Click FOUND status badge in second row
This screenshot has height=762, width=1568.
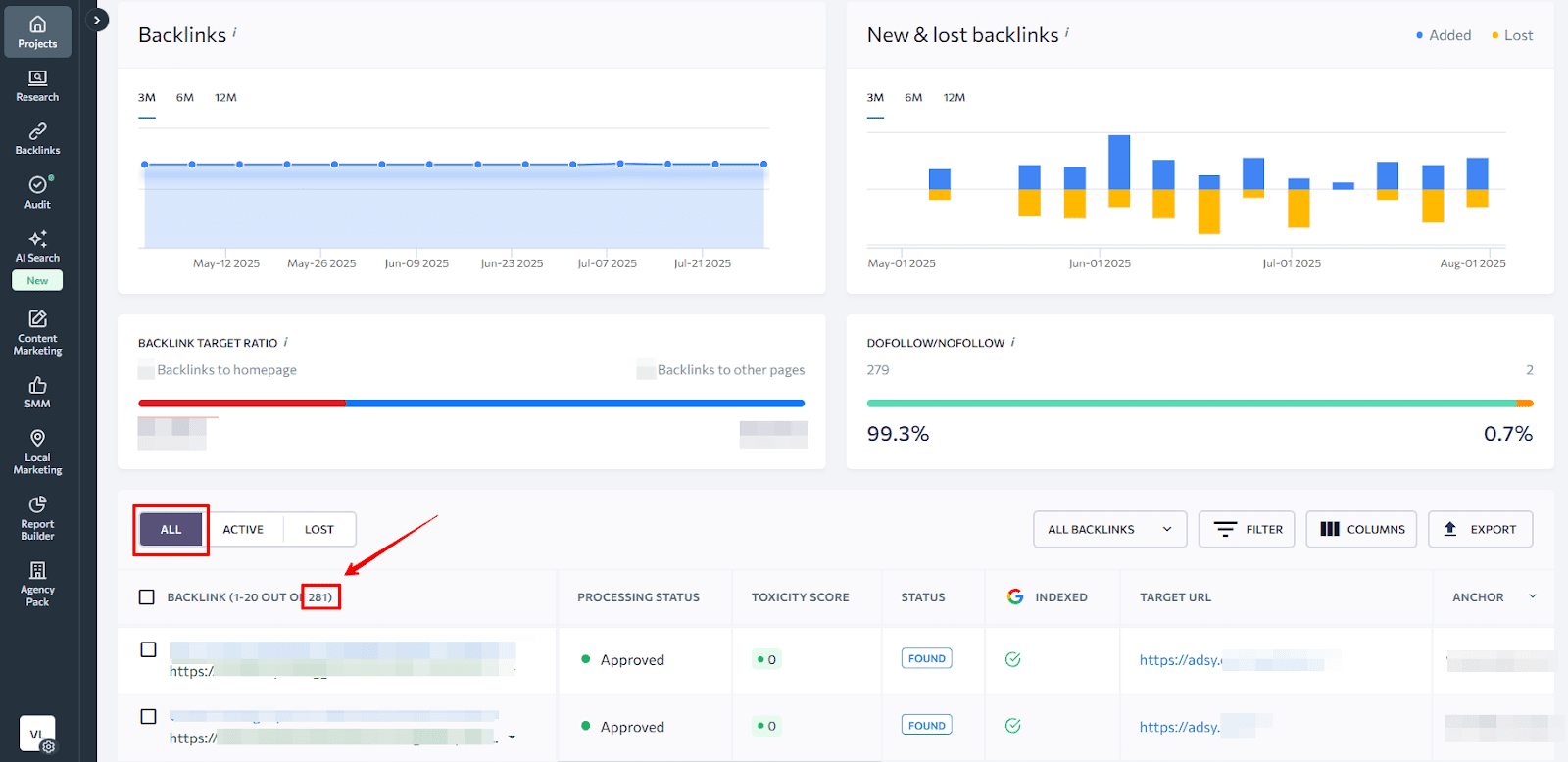point(927,726)
